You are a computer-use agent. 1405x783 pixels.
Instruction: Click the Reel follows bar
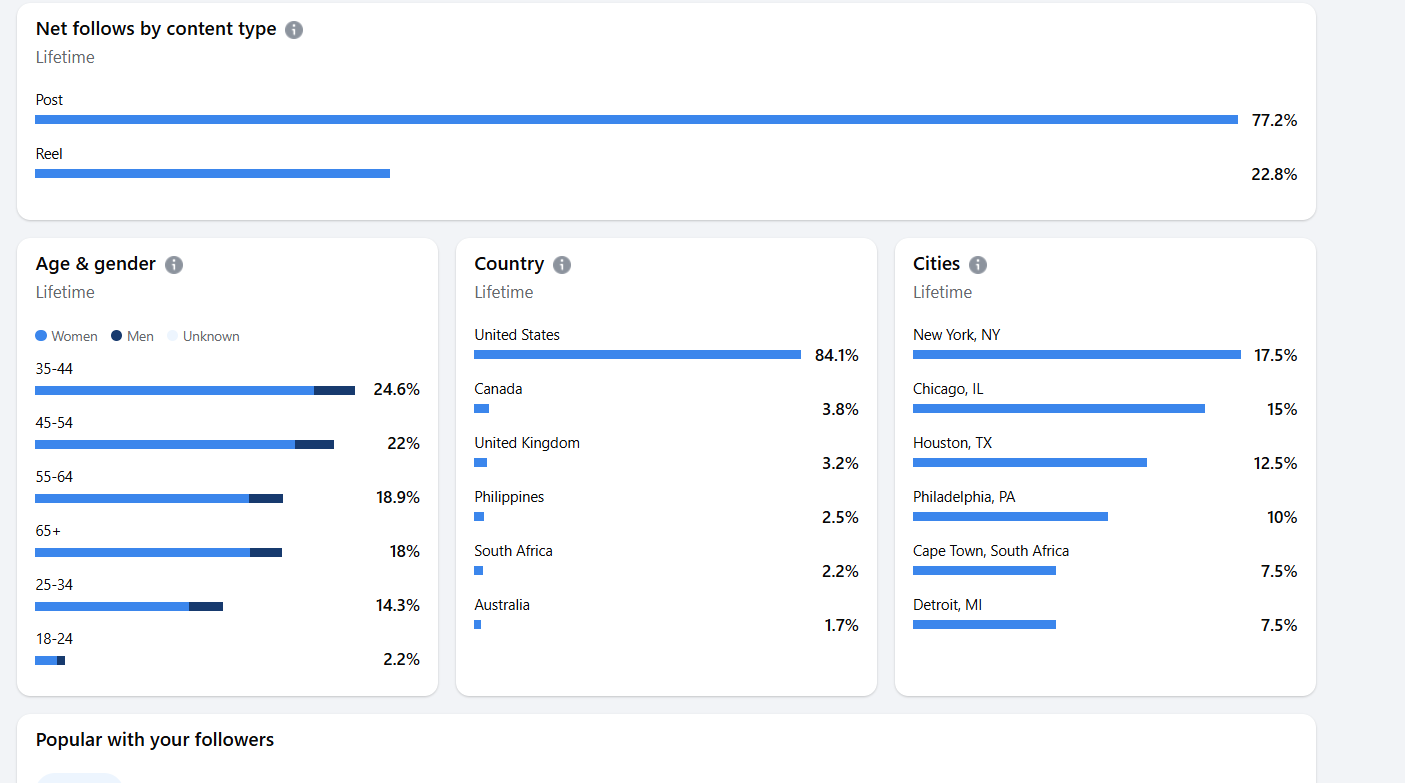click(x=212, y=174)
